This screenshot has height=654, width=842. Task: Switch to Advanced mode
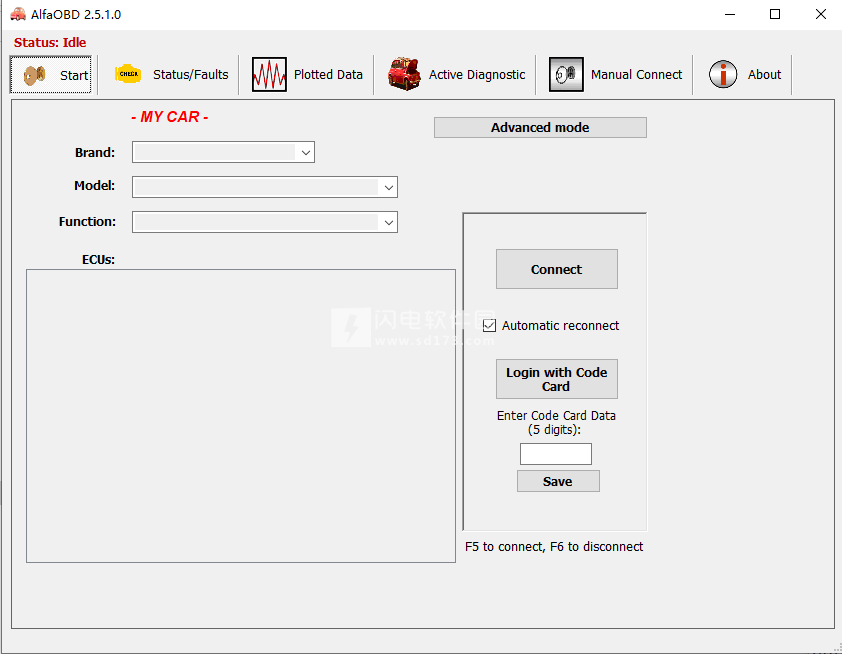coord(540,128)
